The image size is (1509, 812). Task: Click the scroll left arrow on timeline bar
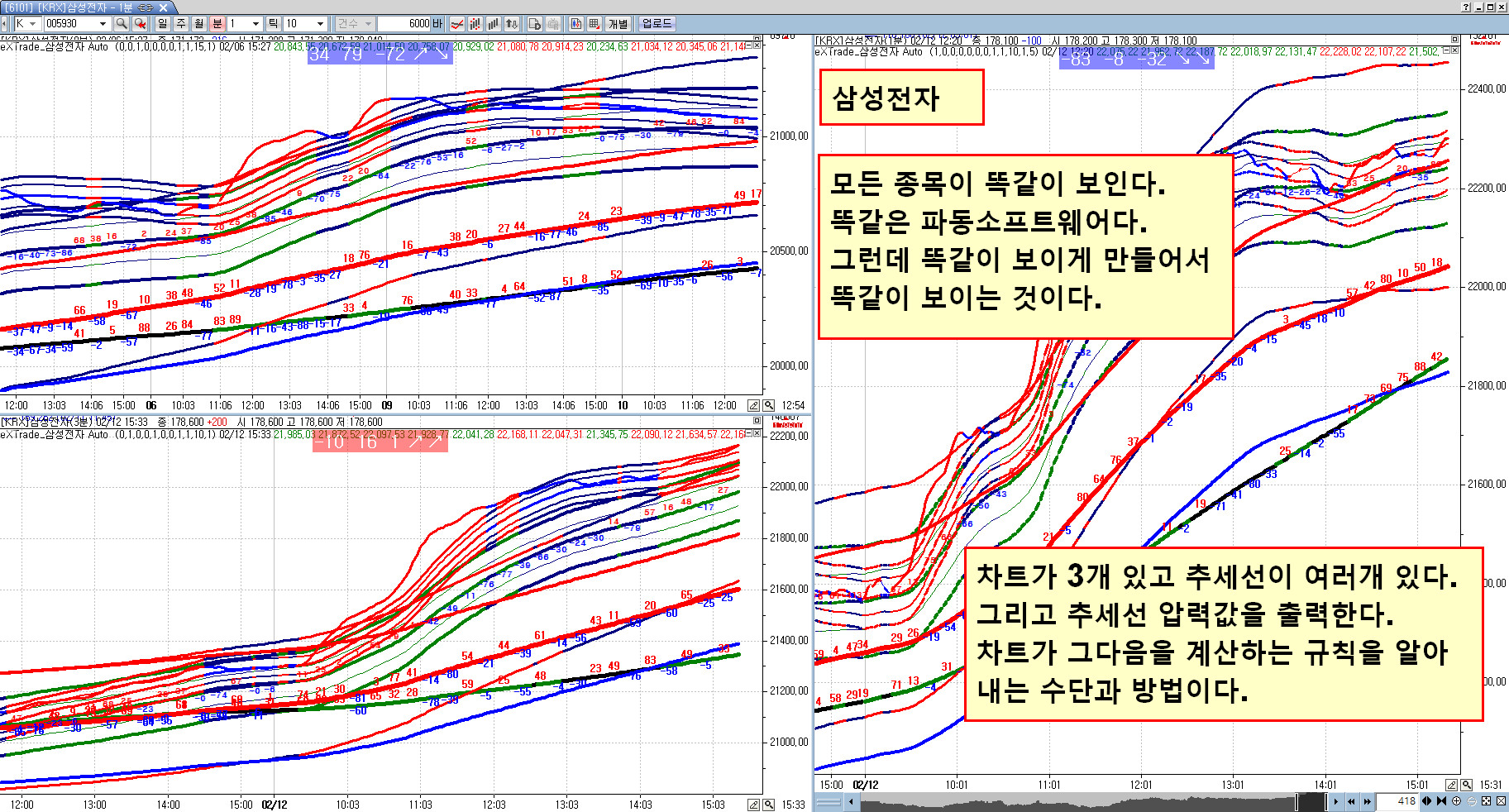[851, 801]
